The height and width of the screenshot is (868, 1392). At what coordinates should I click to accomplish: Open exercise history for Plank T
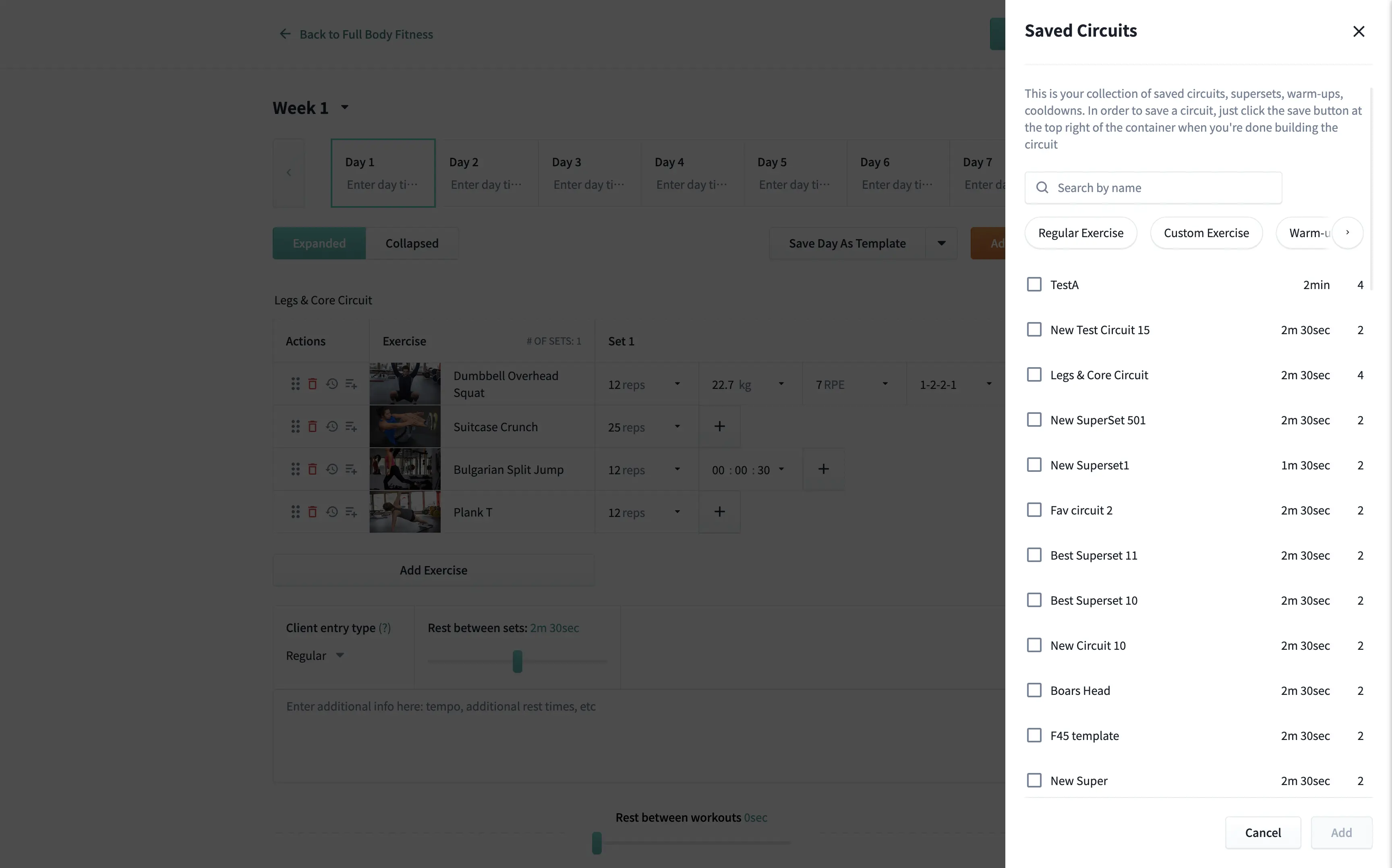coord(332,511)
